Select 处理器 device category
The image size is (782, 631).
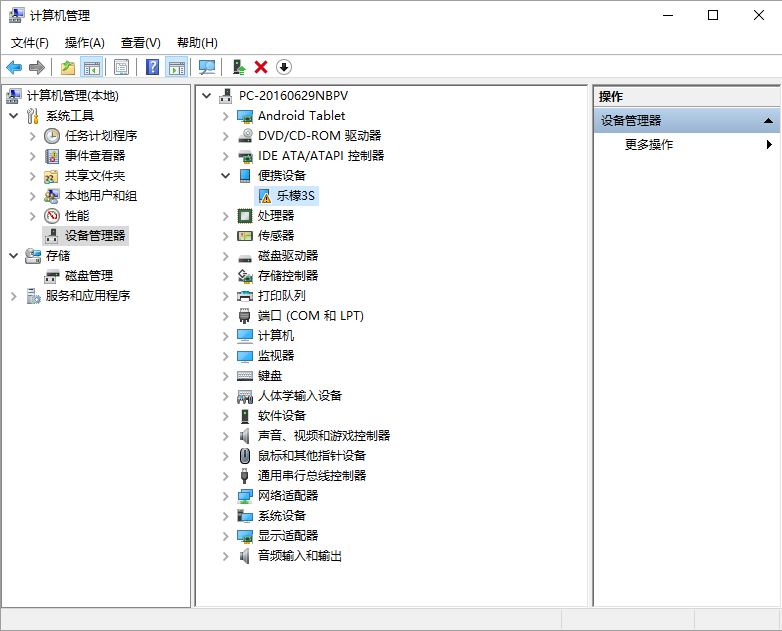276,215
